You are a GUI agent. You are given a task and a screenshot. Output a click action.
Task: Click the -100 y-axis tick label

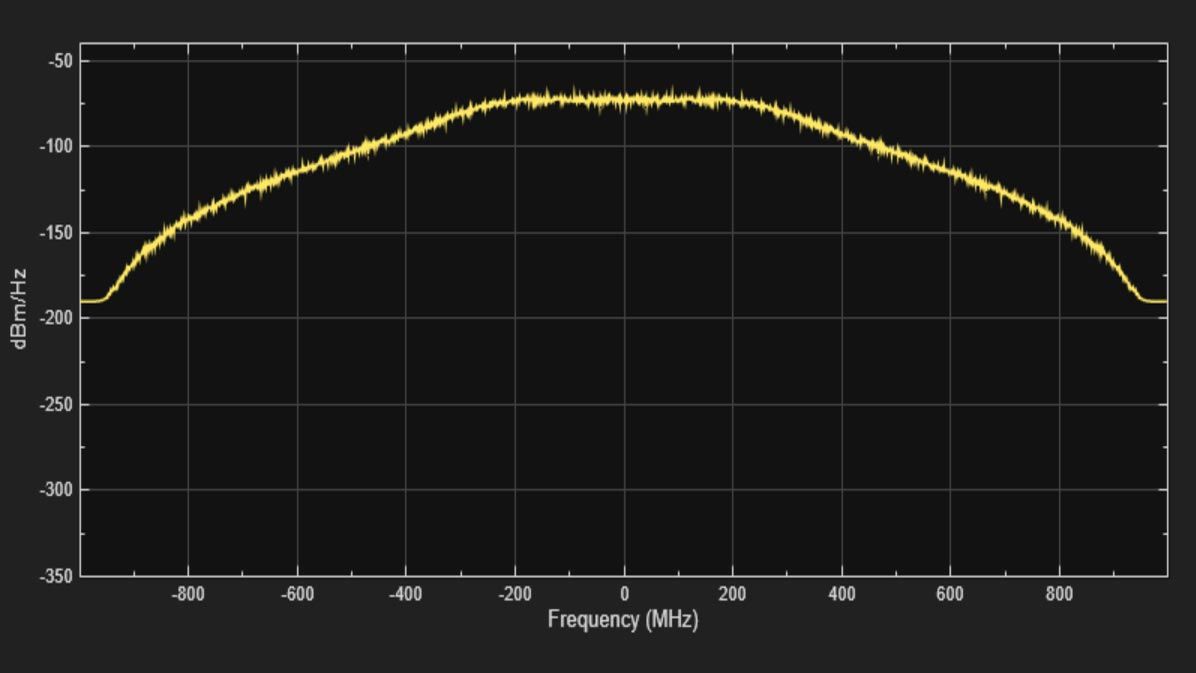pyautogui.click(x=55, y=147)
